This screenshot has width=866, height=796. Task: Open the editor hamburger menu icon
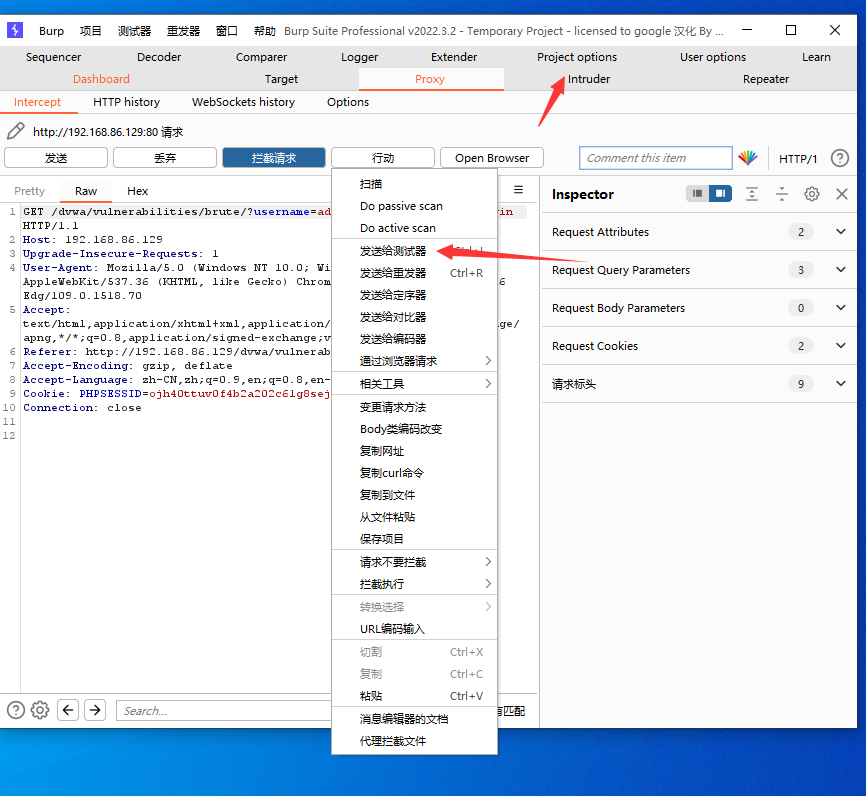coord(518,190)
